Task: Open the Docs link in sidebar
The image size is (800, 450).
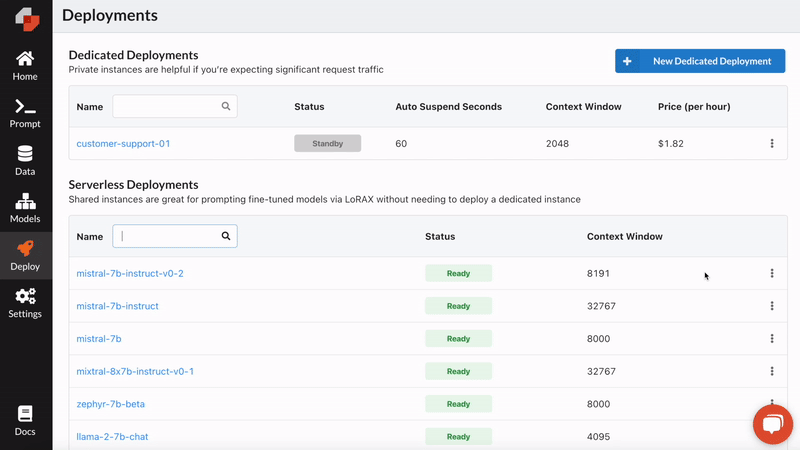Action: pyautogui.click(x=26, y=420)
